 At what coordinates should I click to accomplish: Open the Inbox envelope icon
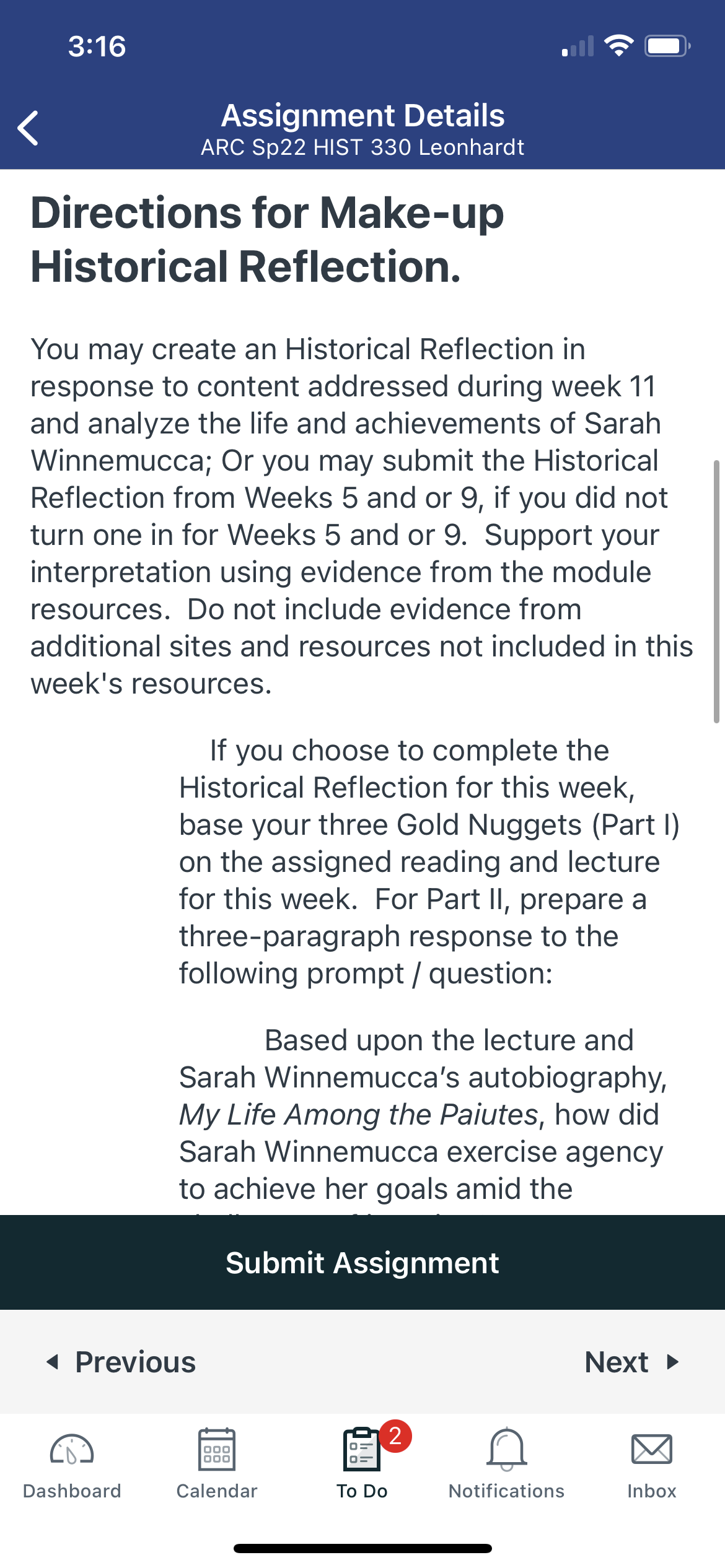tap(652, 1449)
